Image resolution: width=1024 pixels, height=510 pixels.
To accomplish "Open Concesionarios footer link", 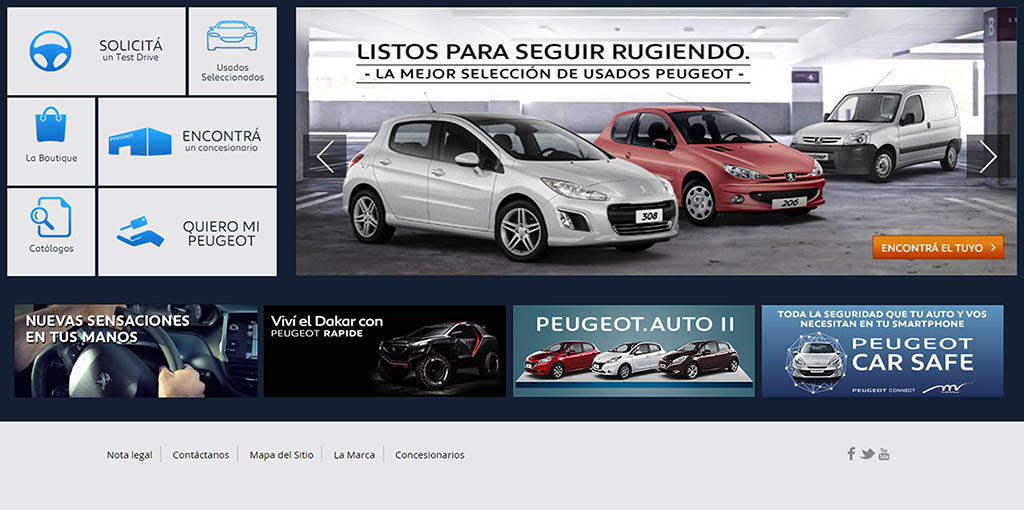I will 430,455.
